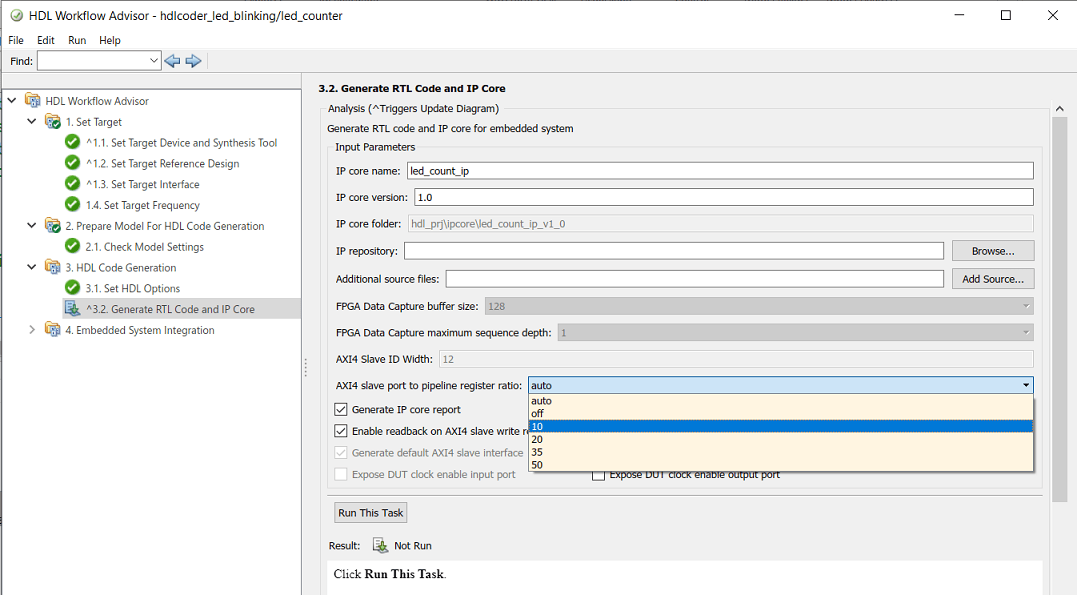This screenshot has width=1077, height=595.
Task: Click the green check beside Check Model Settings
Action: coord(72,246)
